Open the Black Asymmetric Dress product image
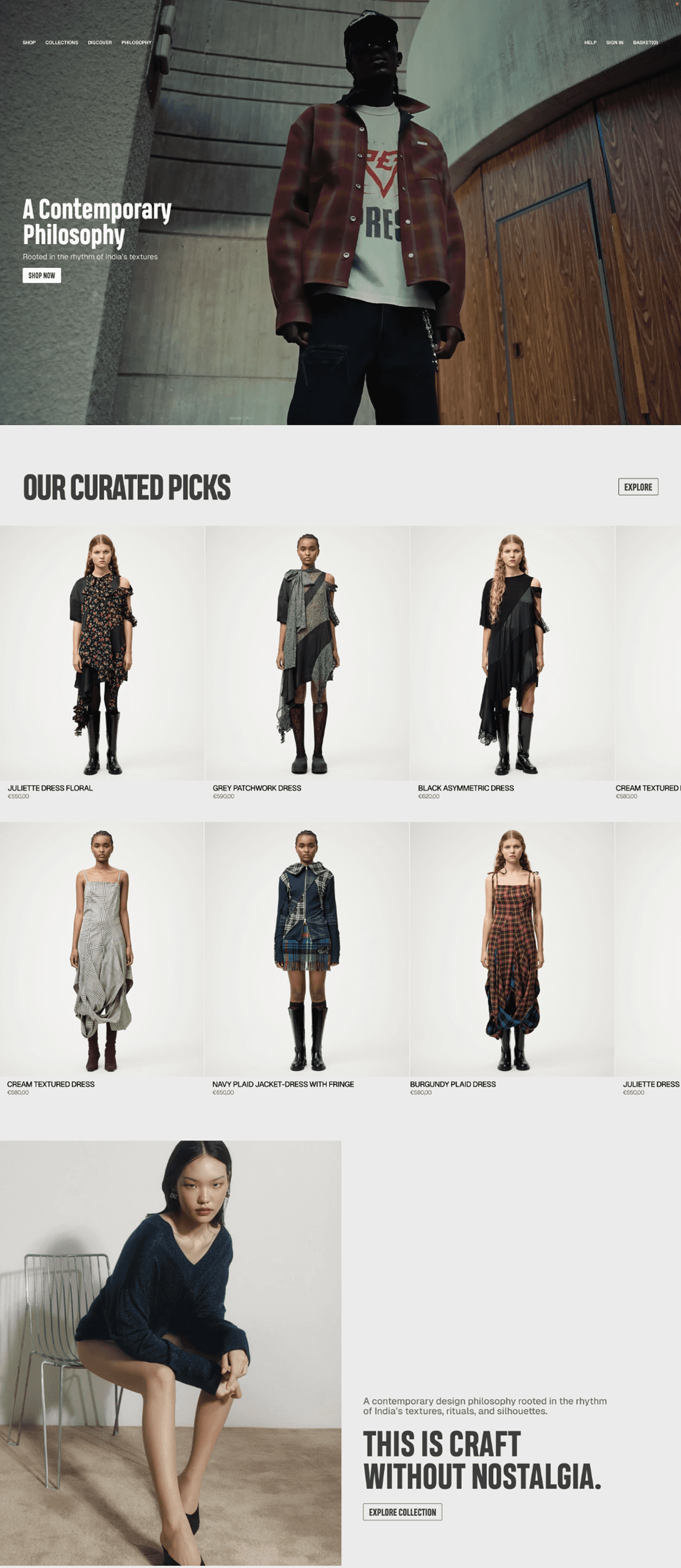Screen dimensions: 681x1568 (x=512, y=653)
